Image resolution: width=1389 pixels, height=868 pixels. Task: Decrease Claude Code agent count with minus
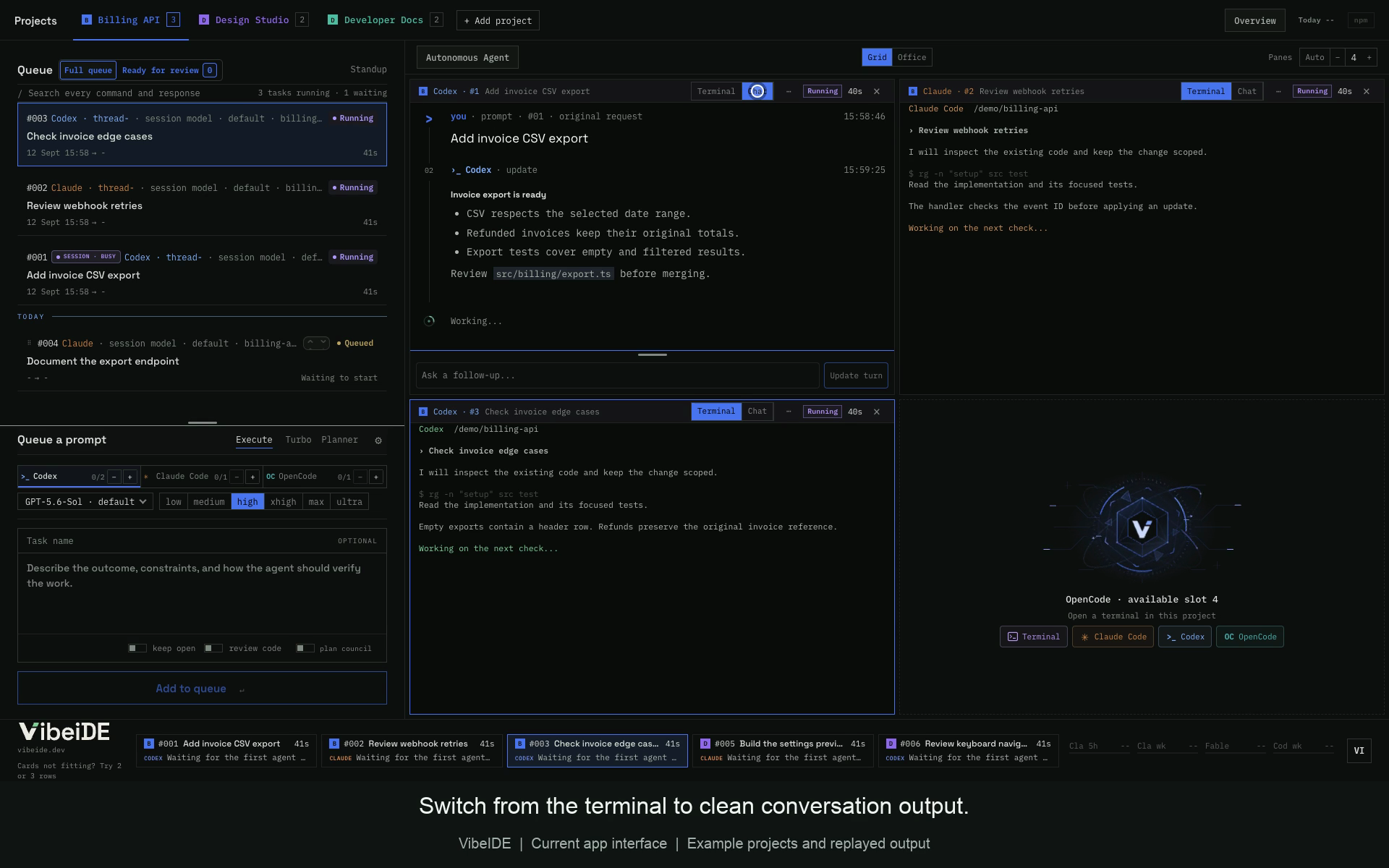pos(237,477)
